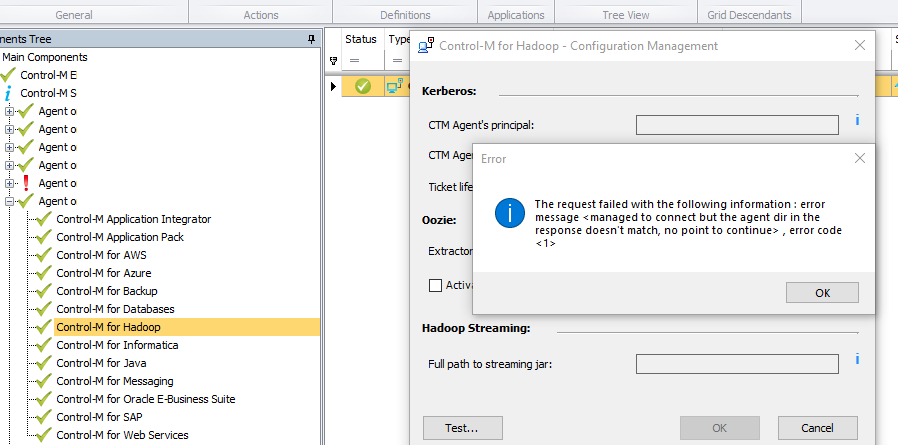Expand the Agent node with the red error icon
Screen dimensions: 898x445
pyautogui.click(x=9, y=183)
